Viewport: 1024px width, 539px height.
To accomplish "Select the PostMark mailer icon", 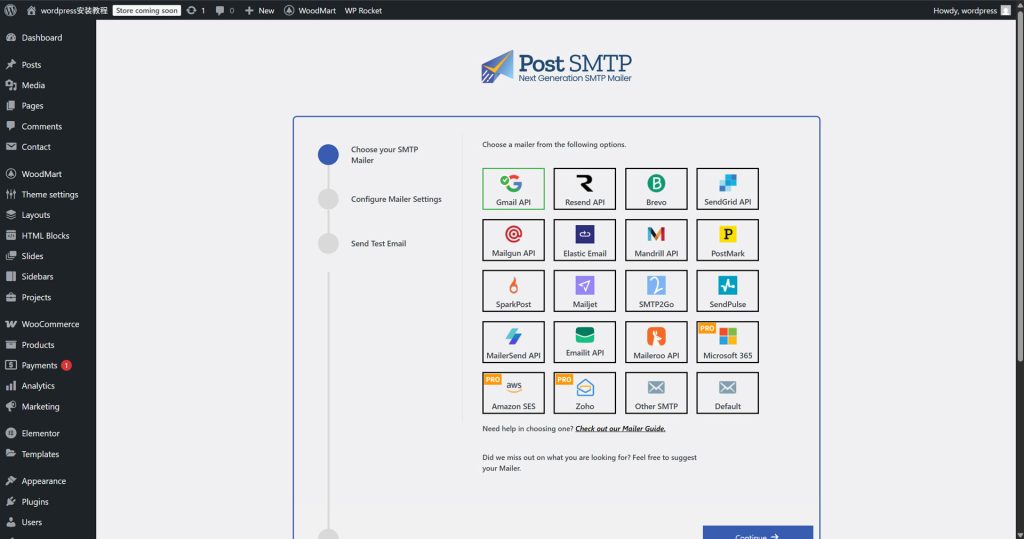I will coord(727,239).
